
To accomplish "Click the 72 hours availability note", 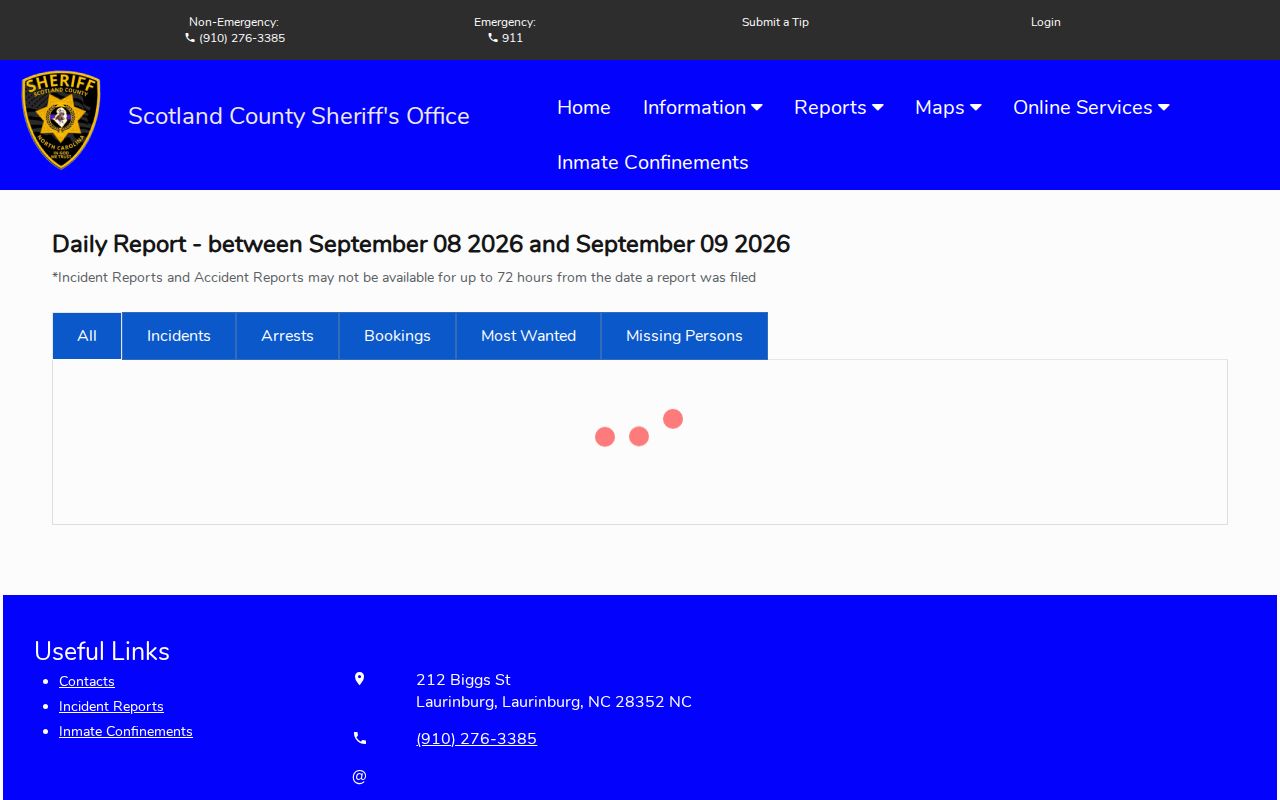I will 404,277.
